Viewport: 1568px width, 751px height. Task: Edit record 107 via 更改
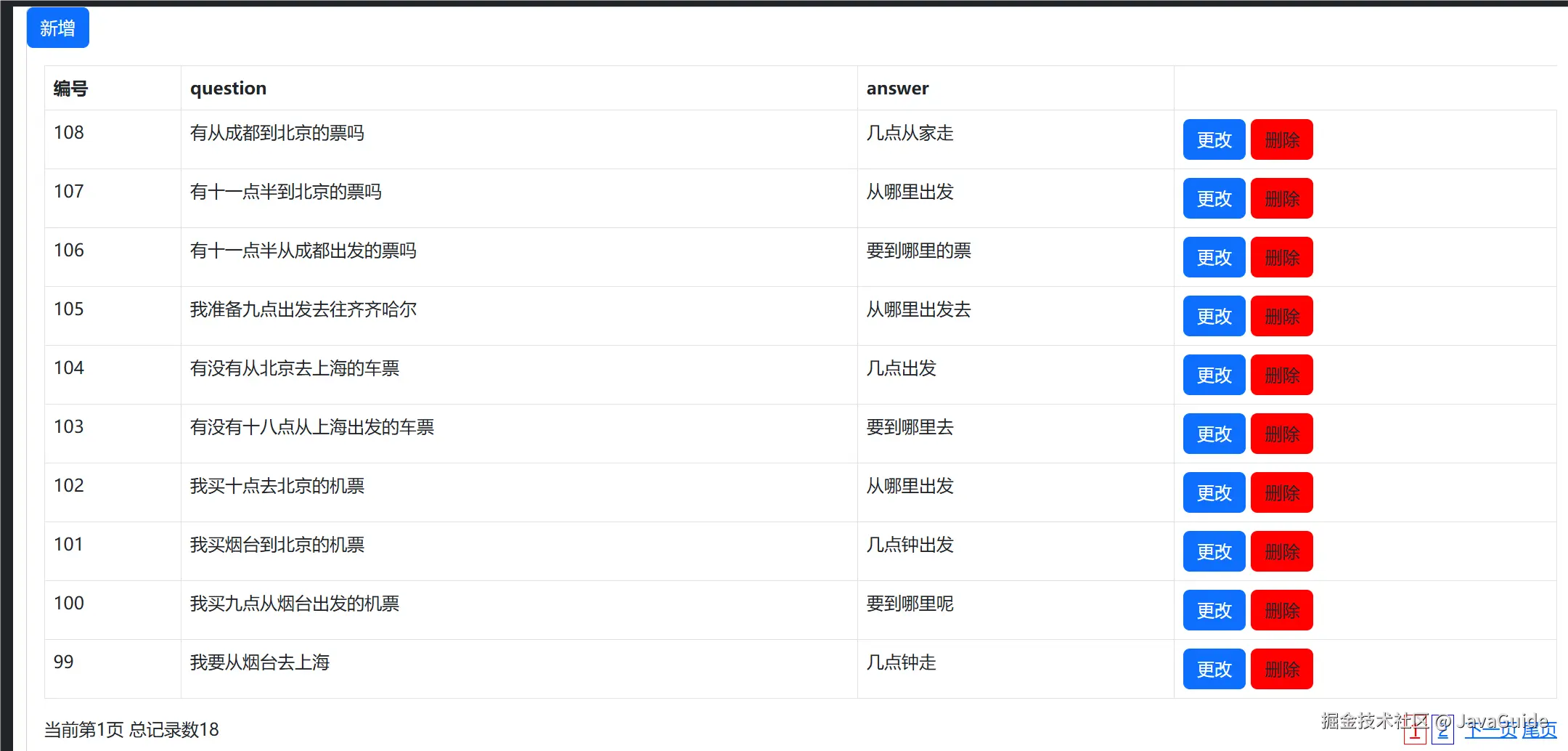click(1214, 198)
